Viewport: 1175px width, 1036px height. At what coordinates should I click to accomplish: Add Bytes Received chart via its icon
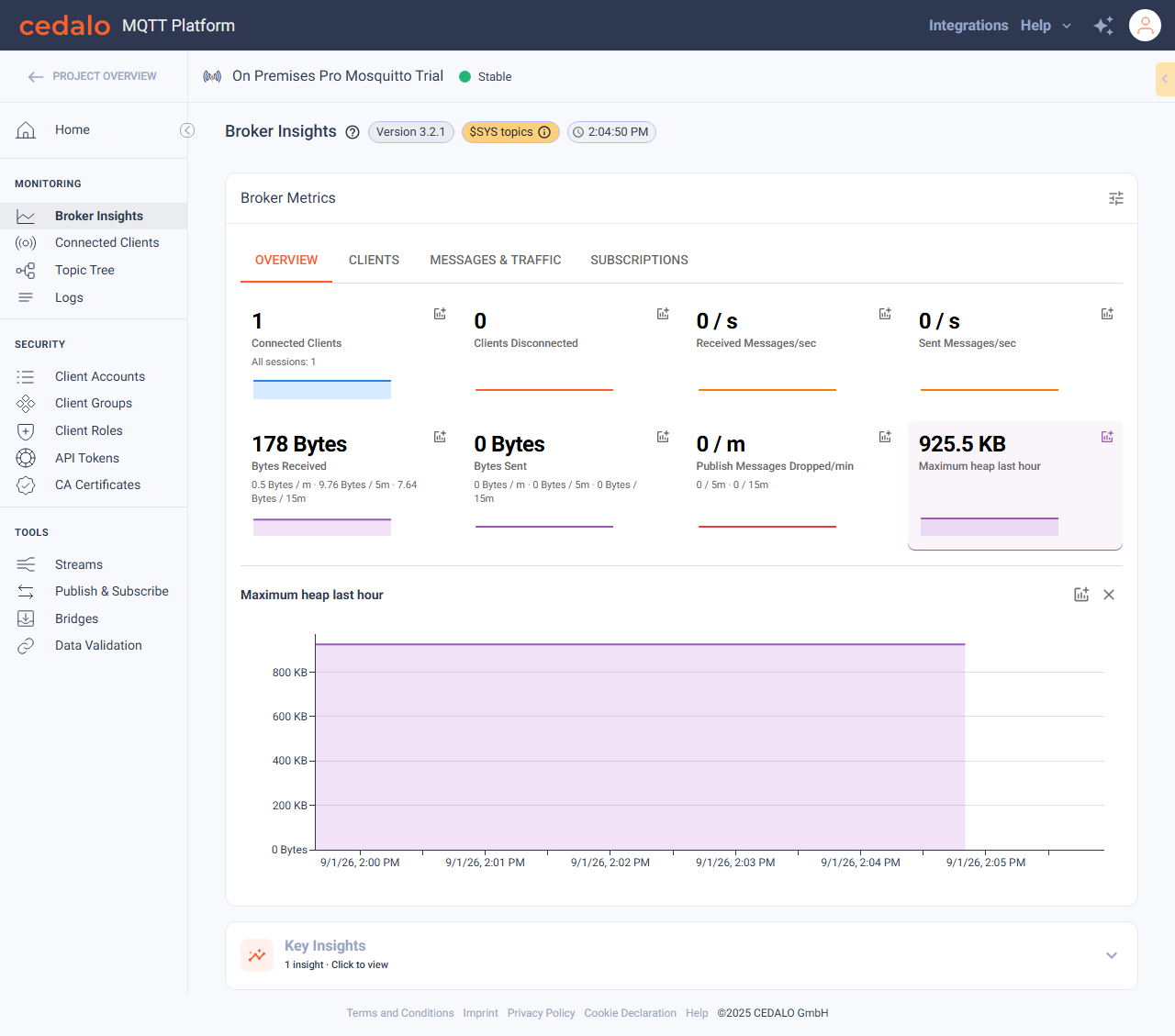click(440, 437)
